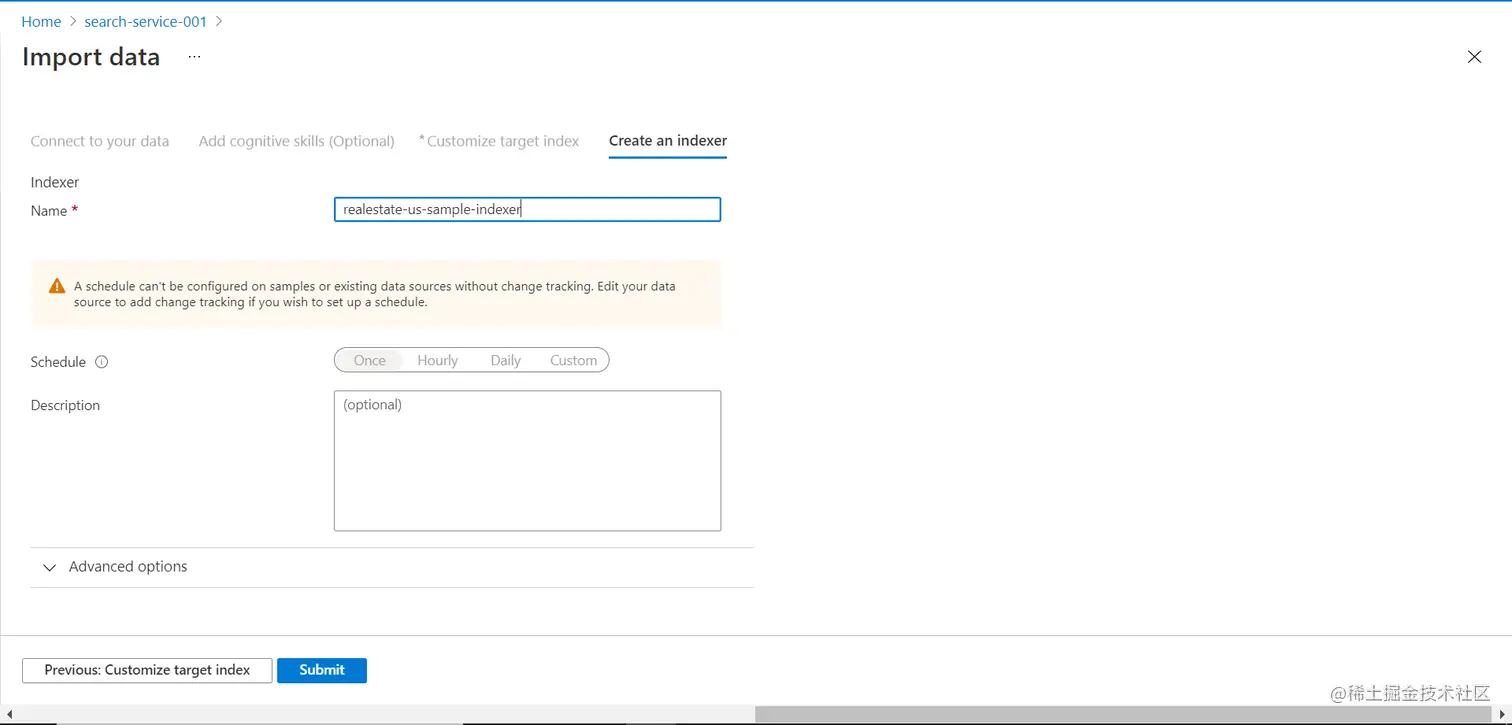Select the Daily schedule option

tap(505, 360)
